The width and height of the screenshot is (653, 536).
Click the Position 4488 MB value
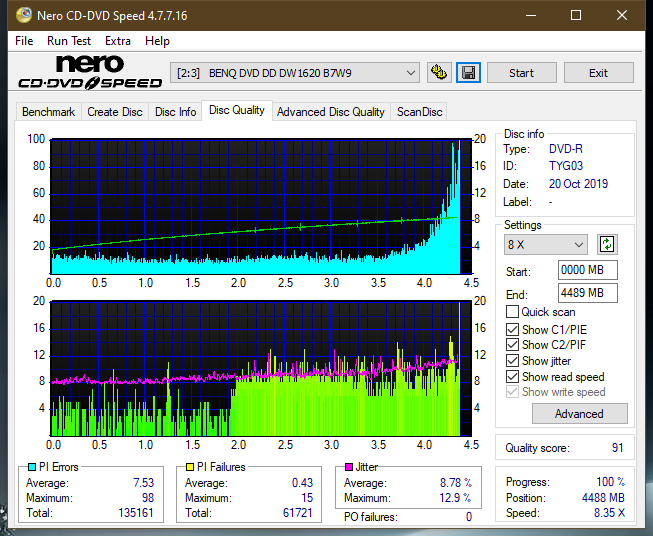[603, 498]
